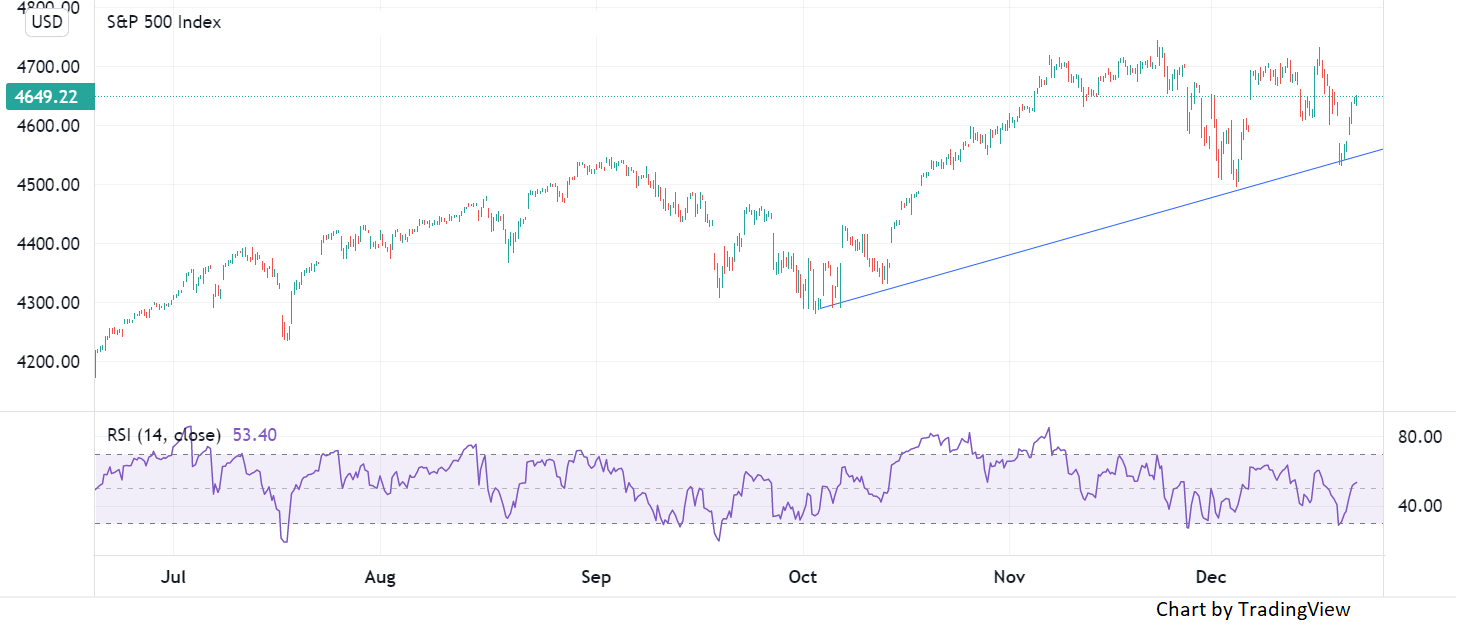Click the 40.00 RSI scale label

tap(1420, 506)
